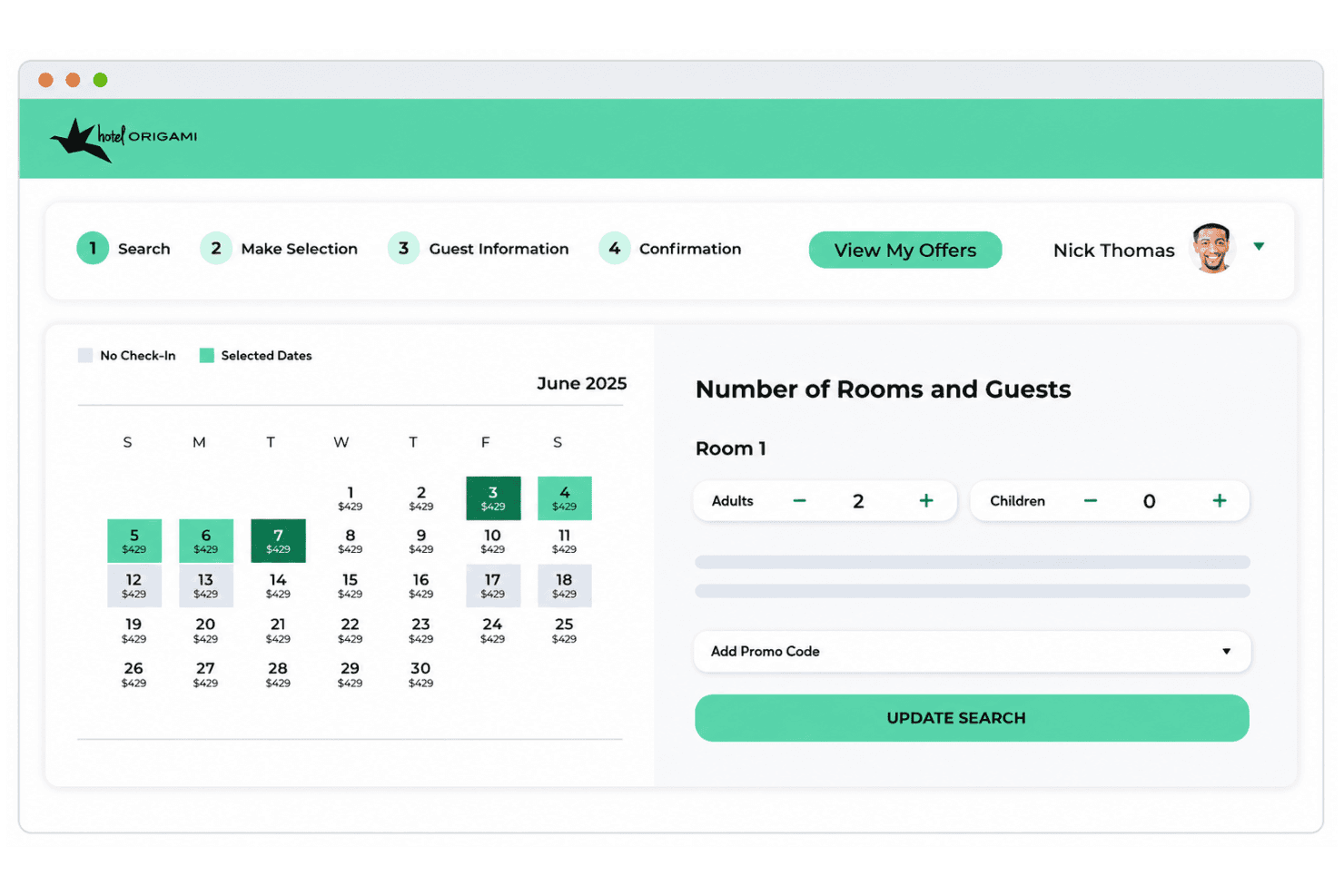Click the Hotel Origami bird logo
Screen dimensions: 1344x896
[x=124, y=140]
